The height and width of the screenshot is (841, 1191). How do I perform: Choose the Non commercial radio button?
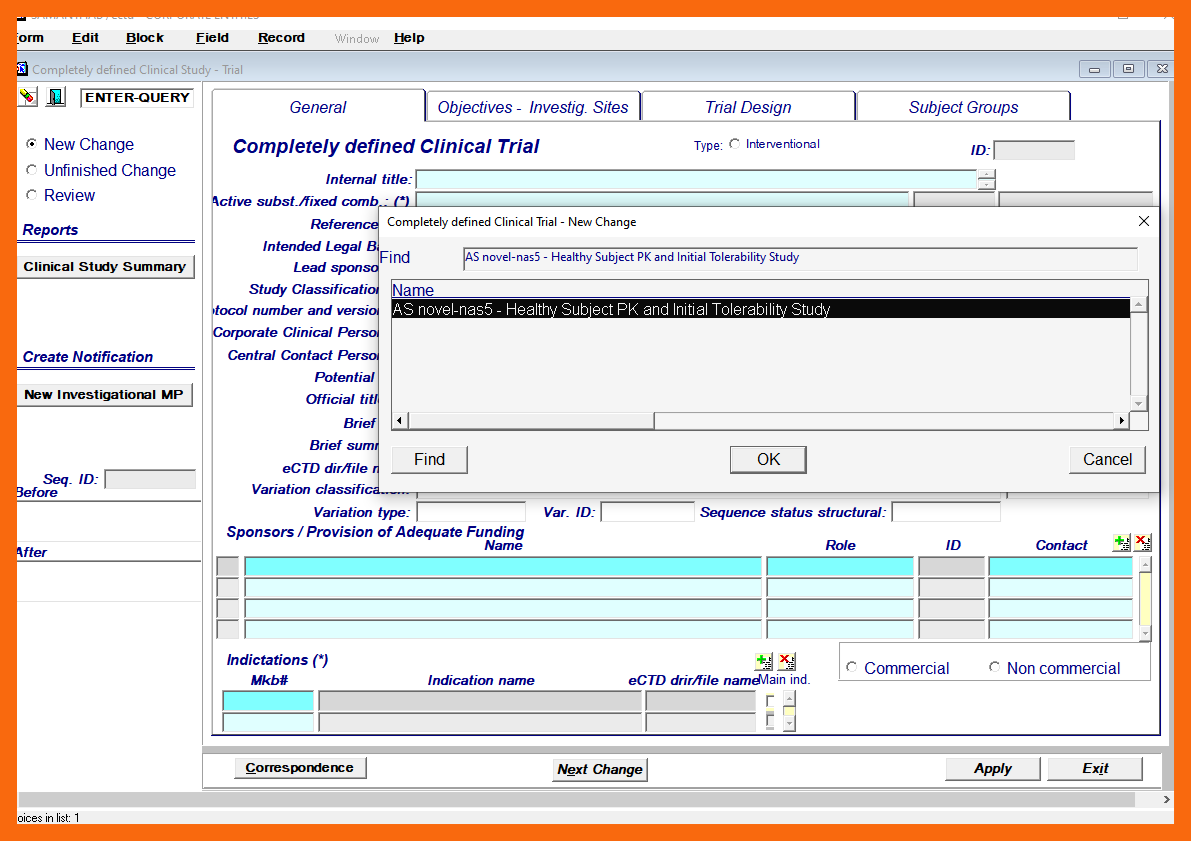click(994, 667)
